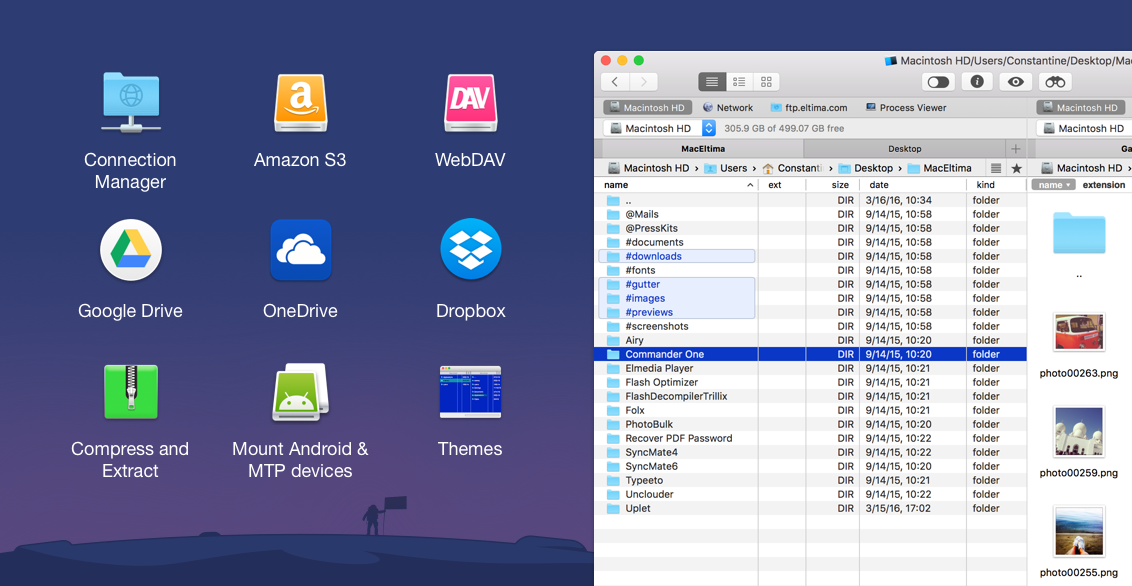
Task: Click the photo00259.png thumbnail
Action: coord(1079,432)
